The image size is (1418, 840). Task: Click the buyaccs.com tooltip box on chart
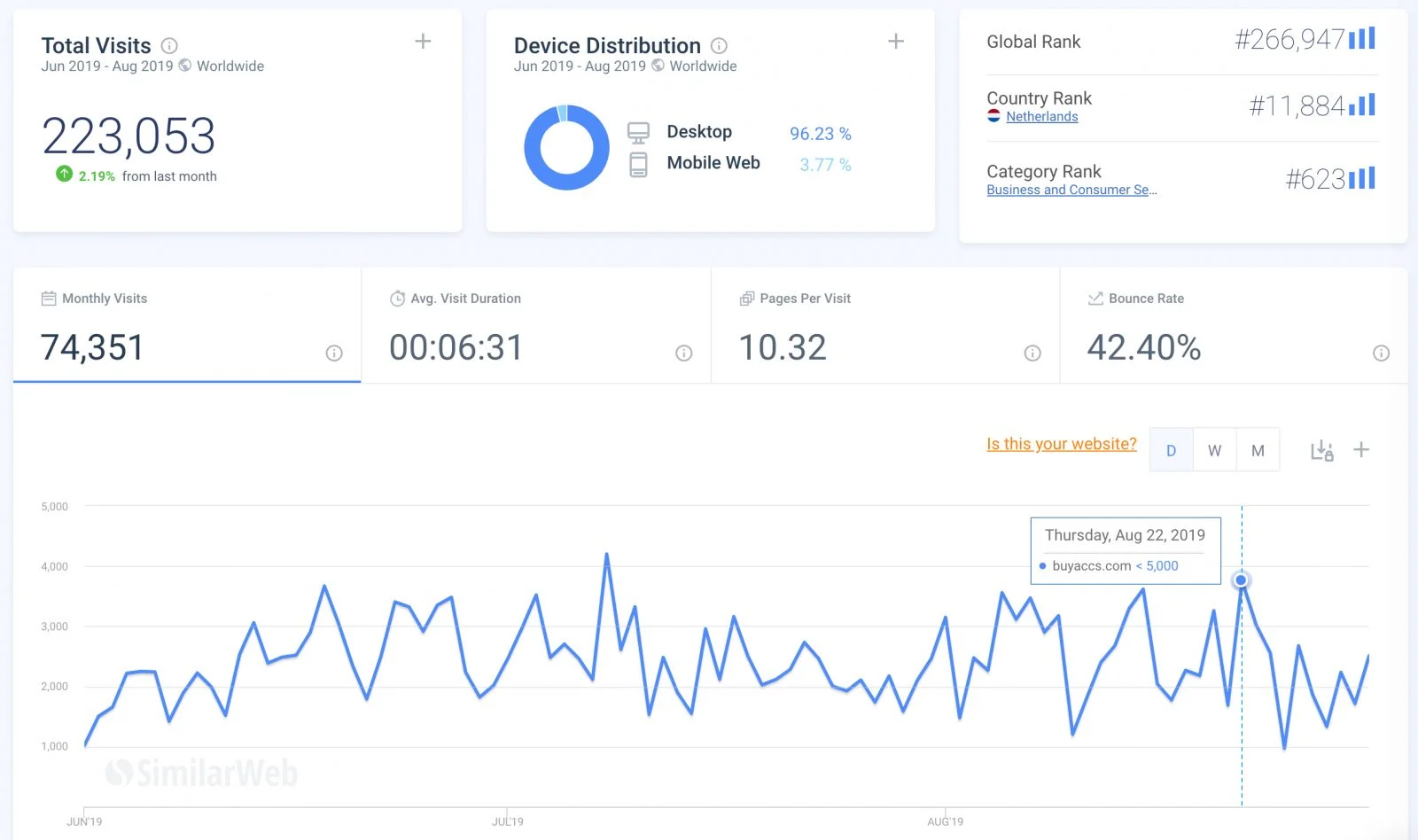coord(1126,550)
